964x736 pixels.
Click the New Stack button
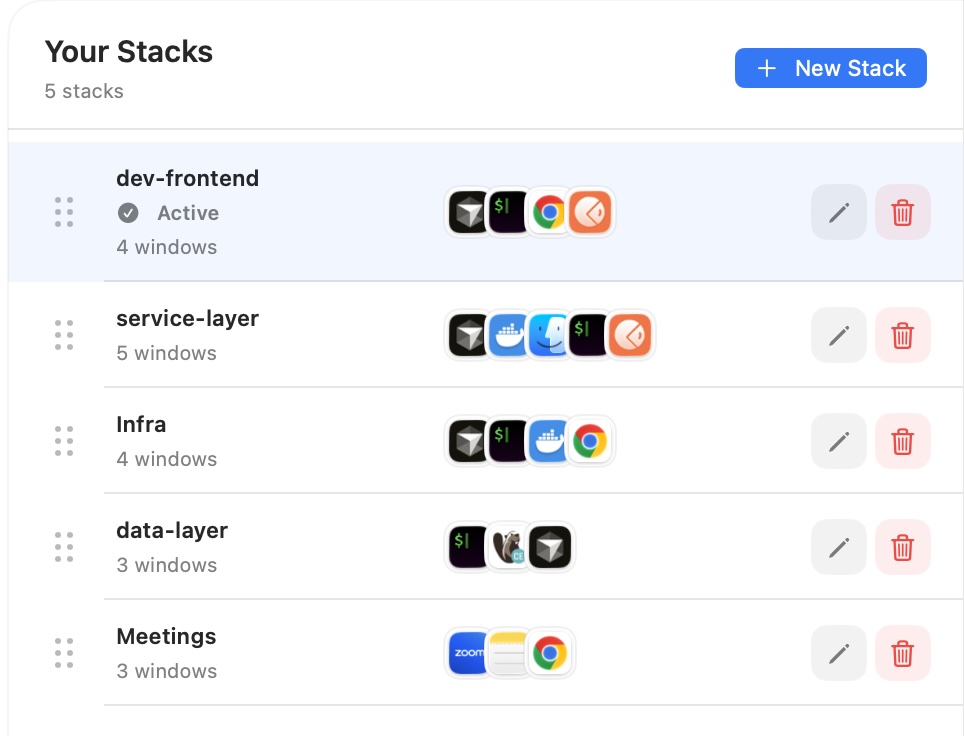tap(830, 68)
